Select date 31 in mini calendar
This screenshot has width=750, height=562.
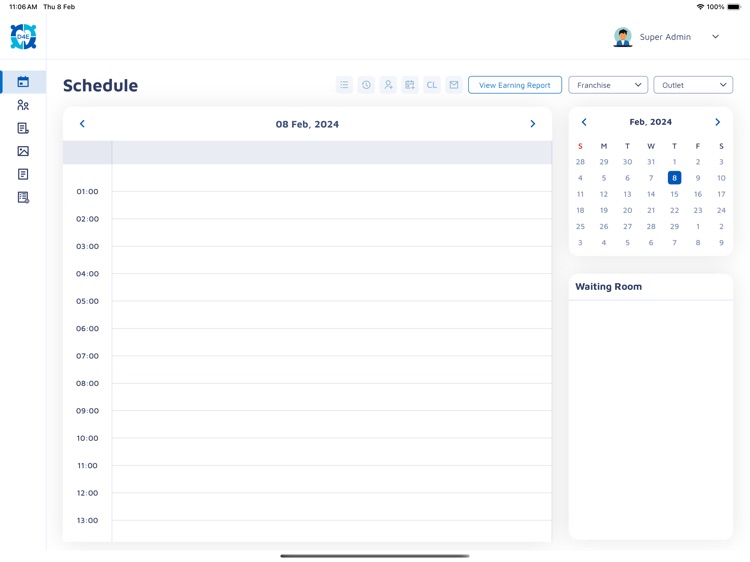point(651,162)
